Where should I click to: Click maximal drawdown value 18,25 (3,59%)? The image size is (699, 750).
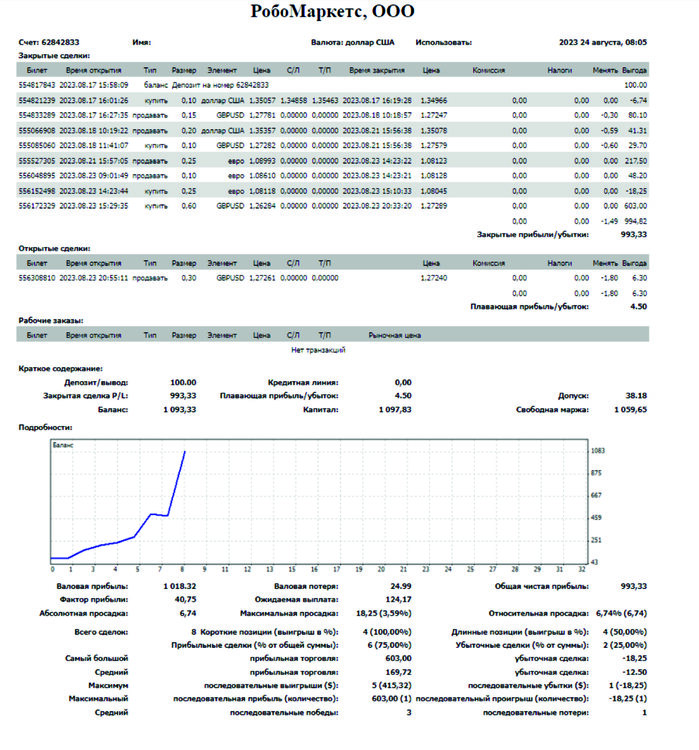tap(384, 613)
